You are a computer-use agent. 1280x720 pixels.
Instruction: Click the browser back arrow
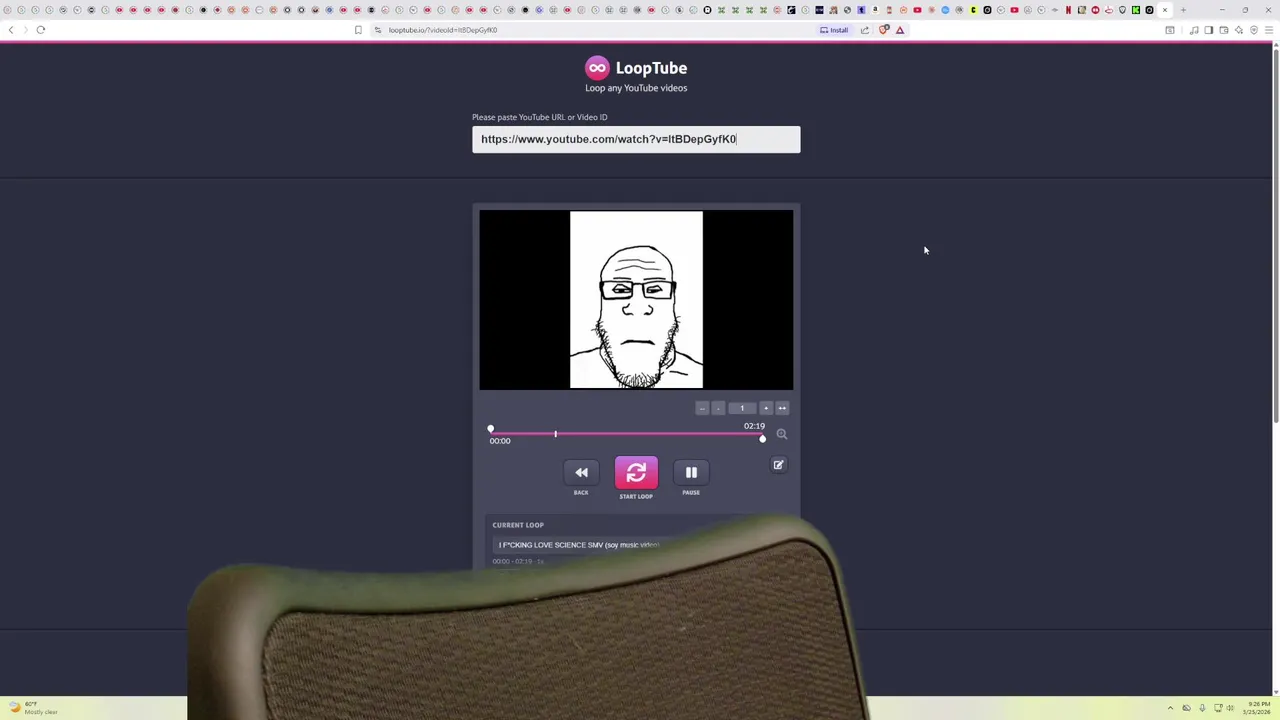coord(11,30)
